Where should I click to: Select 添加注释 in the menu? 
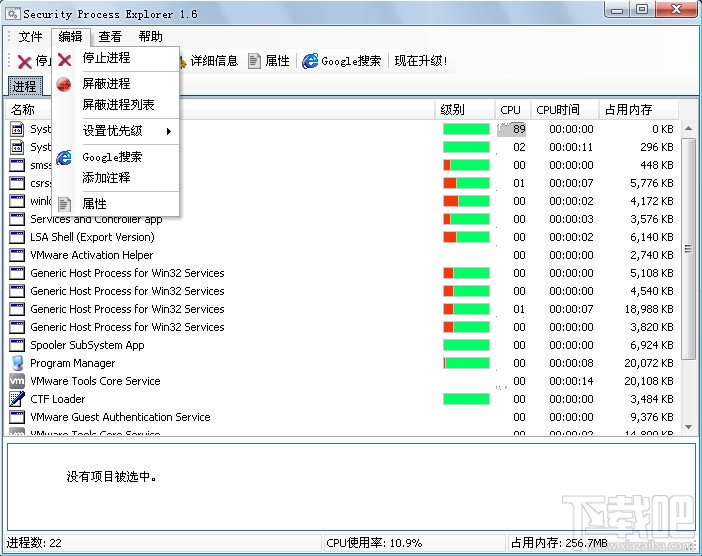(116, 178)
